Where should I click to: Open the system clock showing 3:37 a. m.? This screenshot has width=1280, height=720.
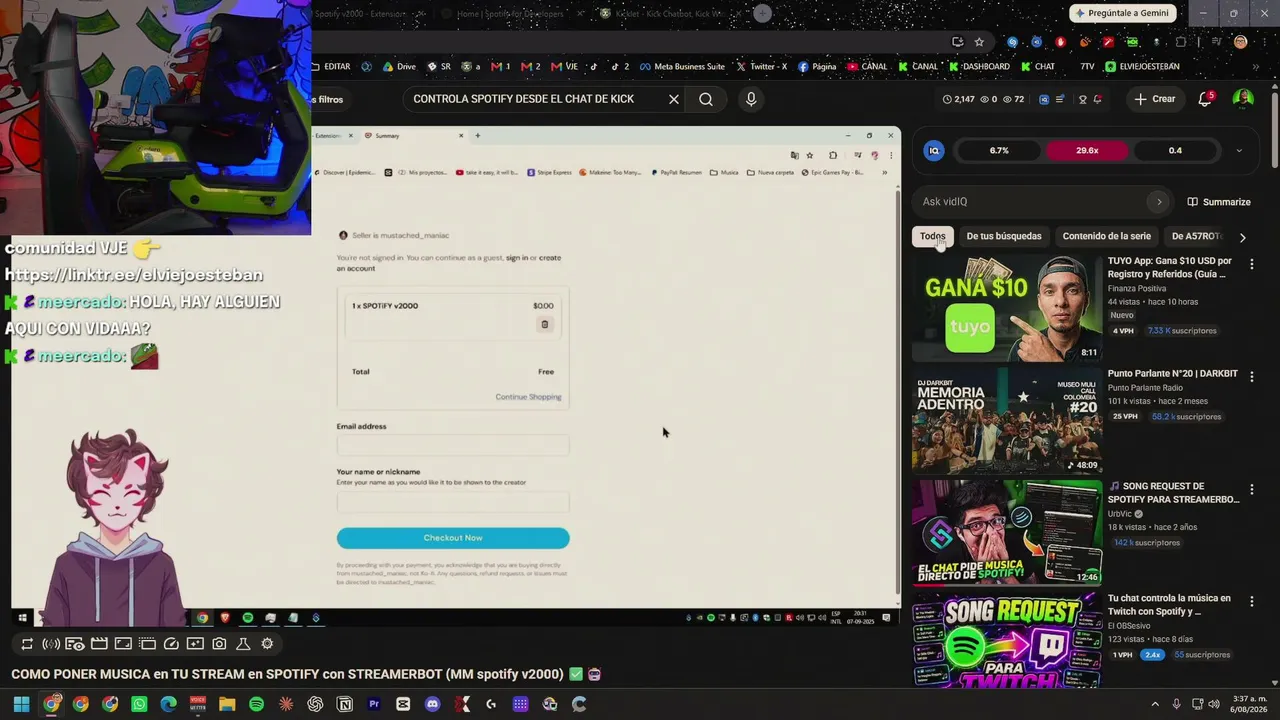click(x=1249, y=704)
